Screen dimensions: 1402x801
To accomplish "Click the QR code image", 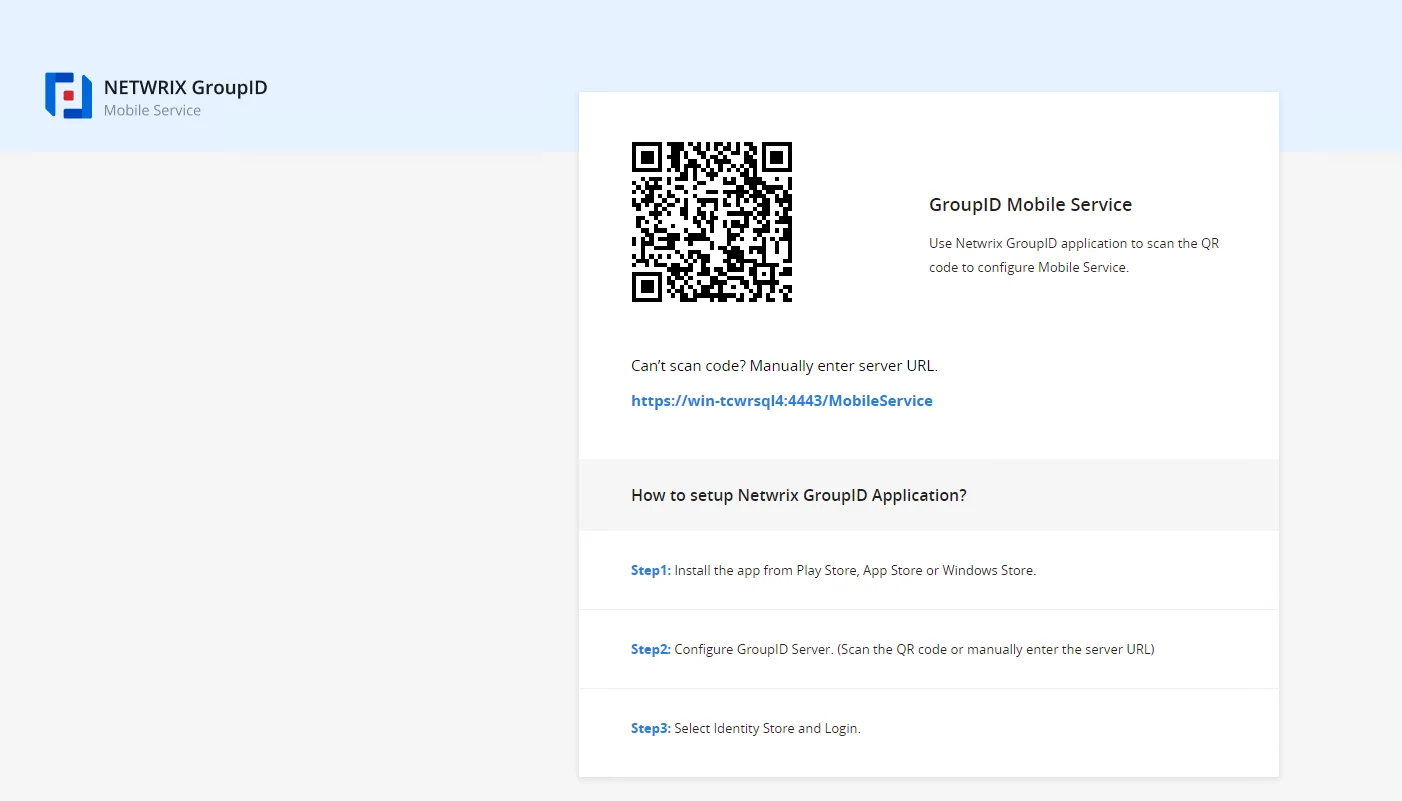I will tap(712, 222).
